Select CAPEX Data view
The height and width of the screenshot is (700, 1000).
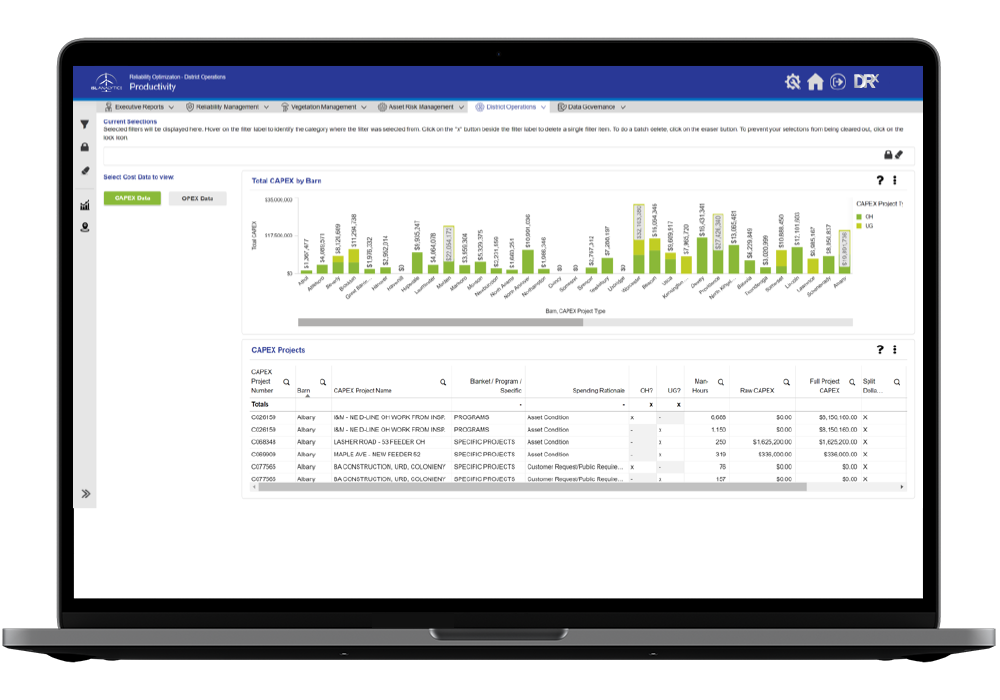(x=133, y=198)
